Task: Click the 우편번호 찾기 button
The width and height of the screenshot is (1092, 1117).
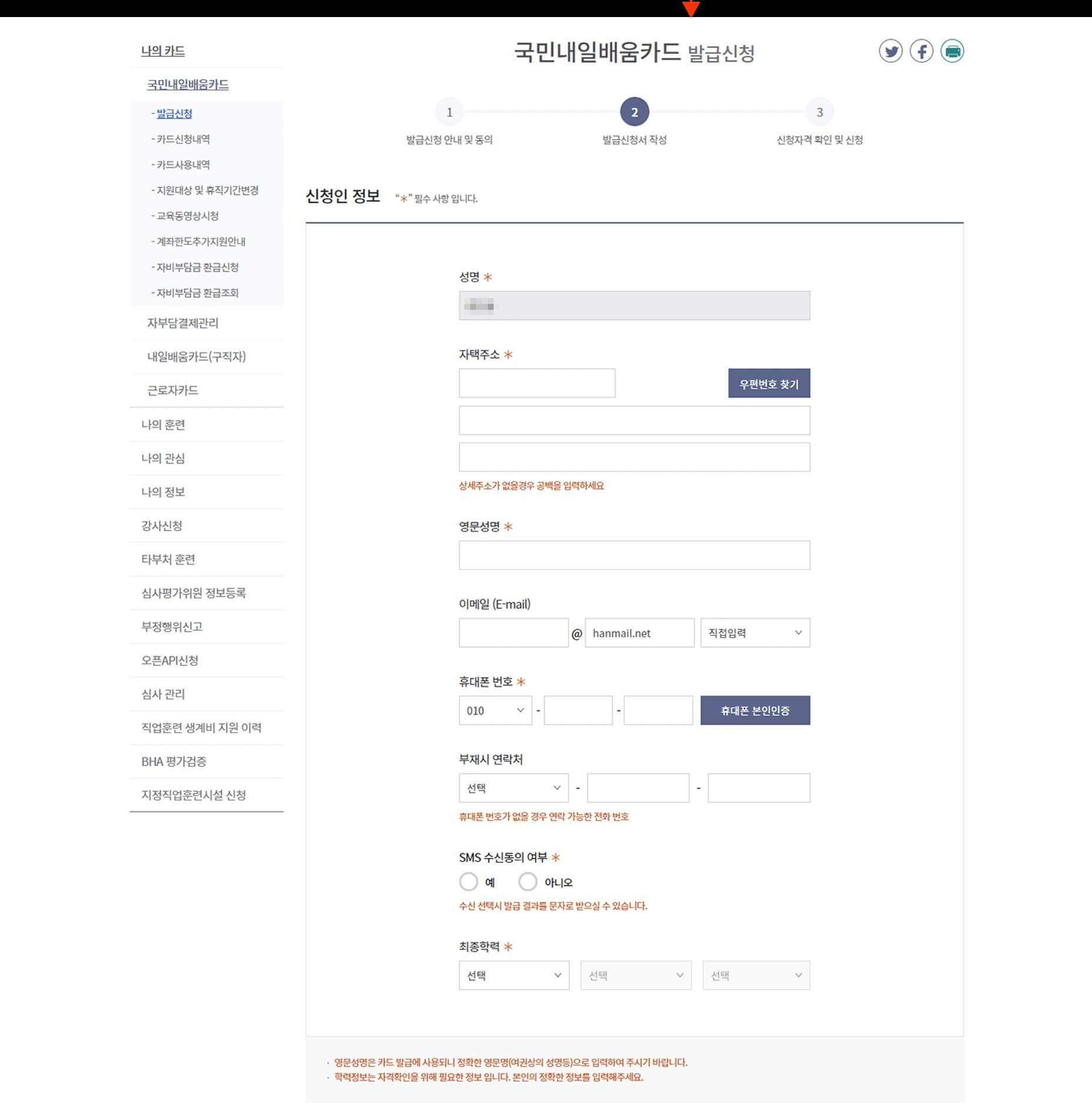Action: click(769, 383)
